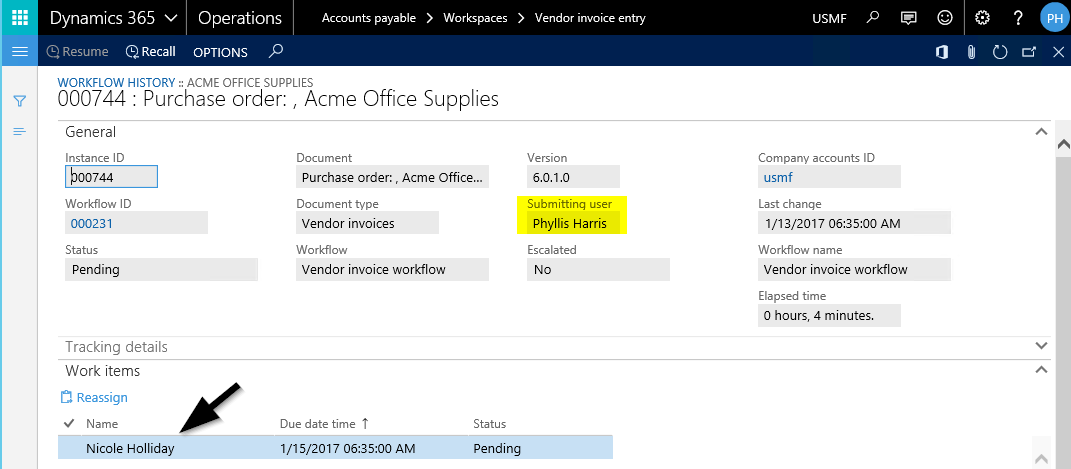The image size is (1071, 469).
Task: Click the smiley feedback icon
Action: click(x=944, y=18)
